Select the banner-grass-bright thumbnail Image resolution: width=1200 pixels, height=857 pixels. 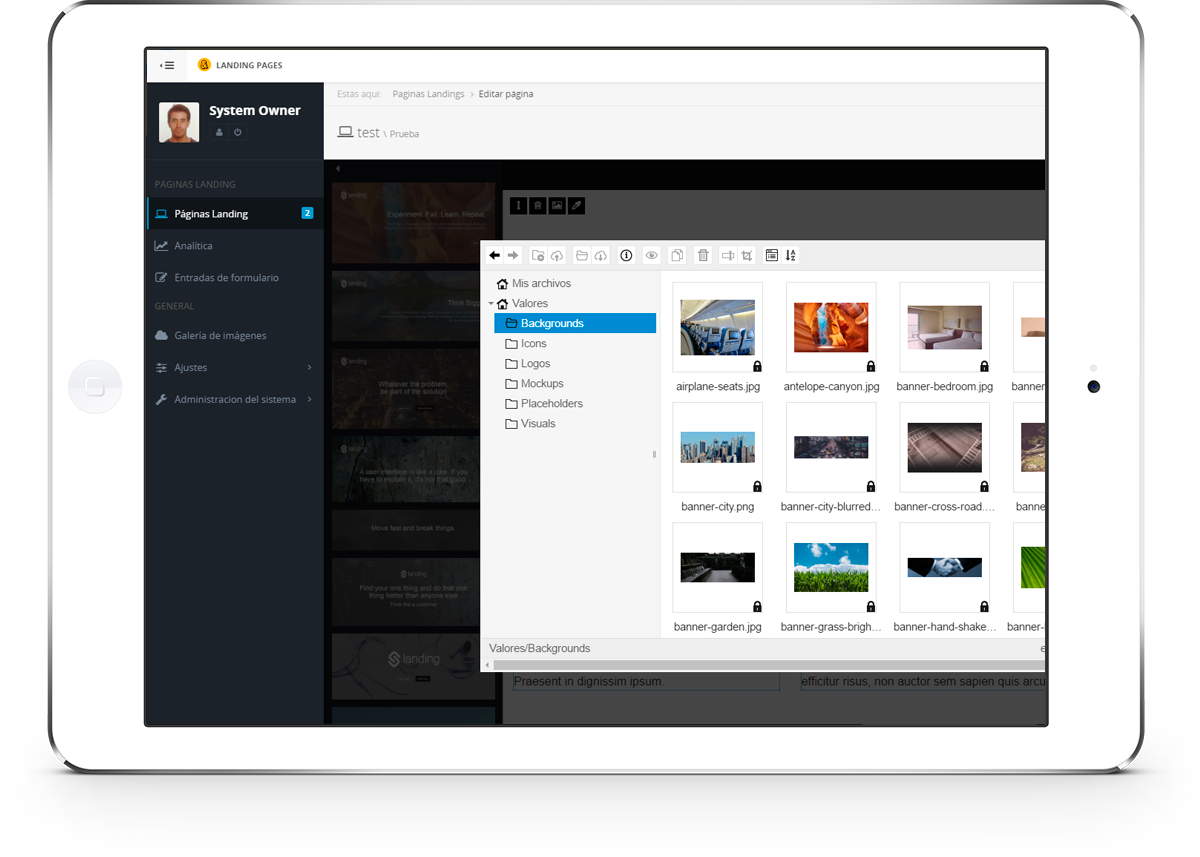[831, 568]
